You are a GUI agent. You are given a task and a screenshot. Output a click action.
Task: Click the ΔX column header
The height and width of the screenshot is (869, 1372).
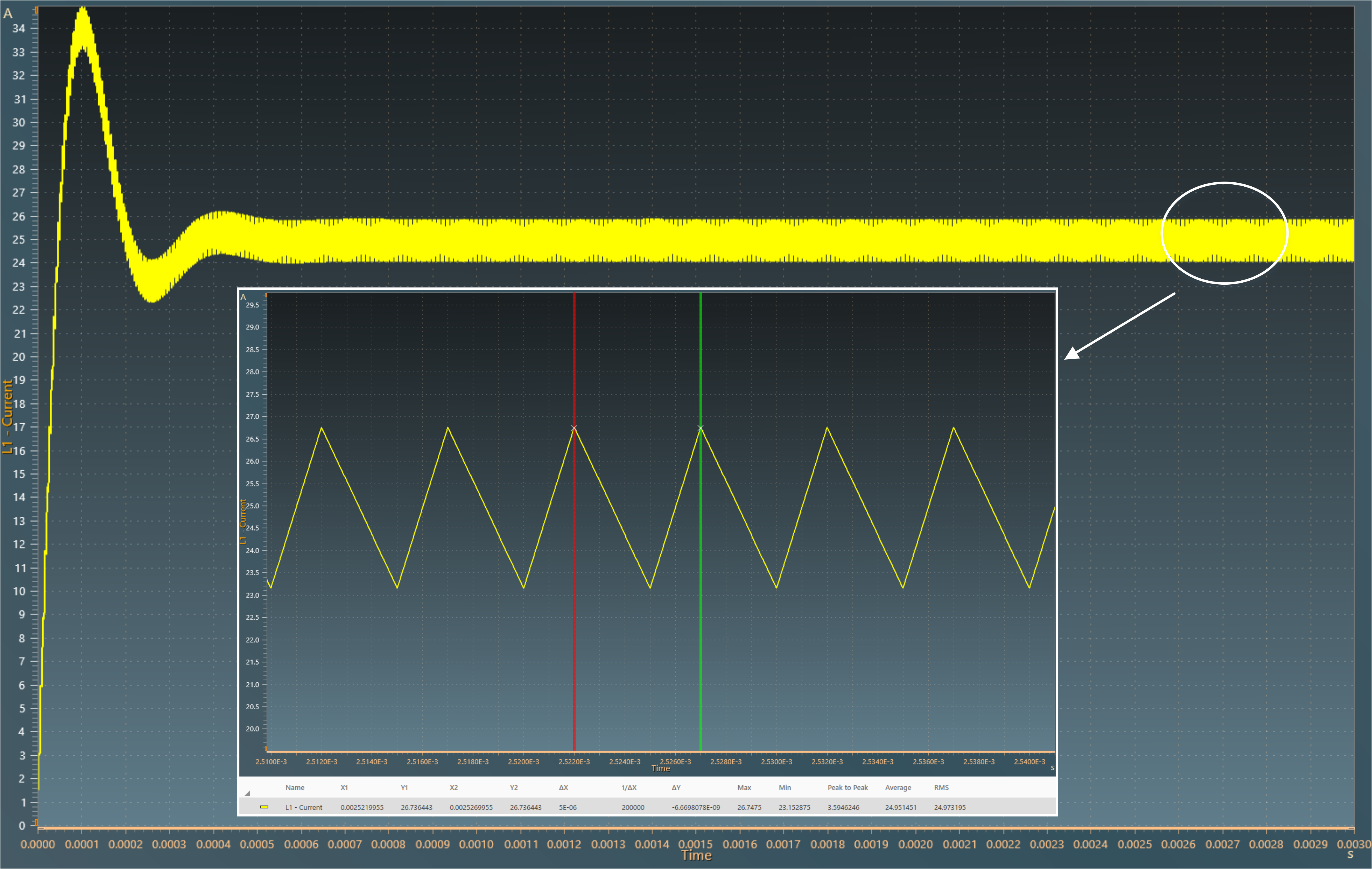pos(563,787)
